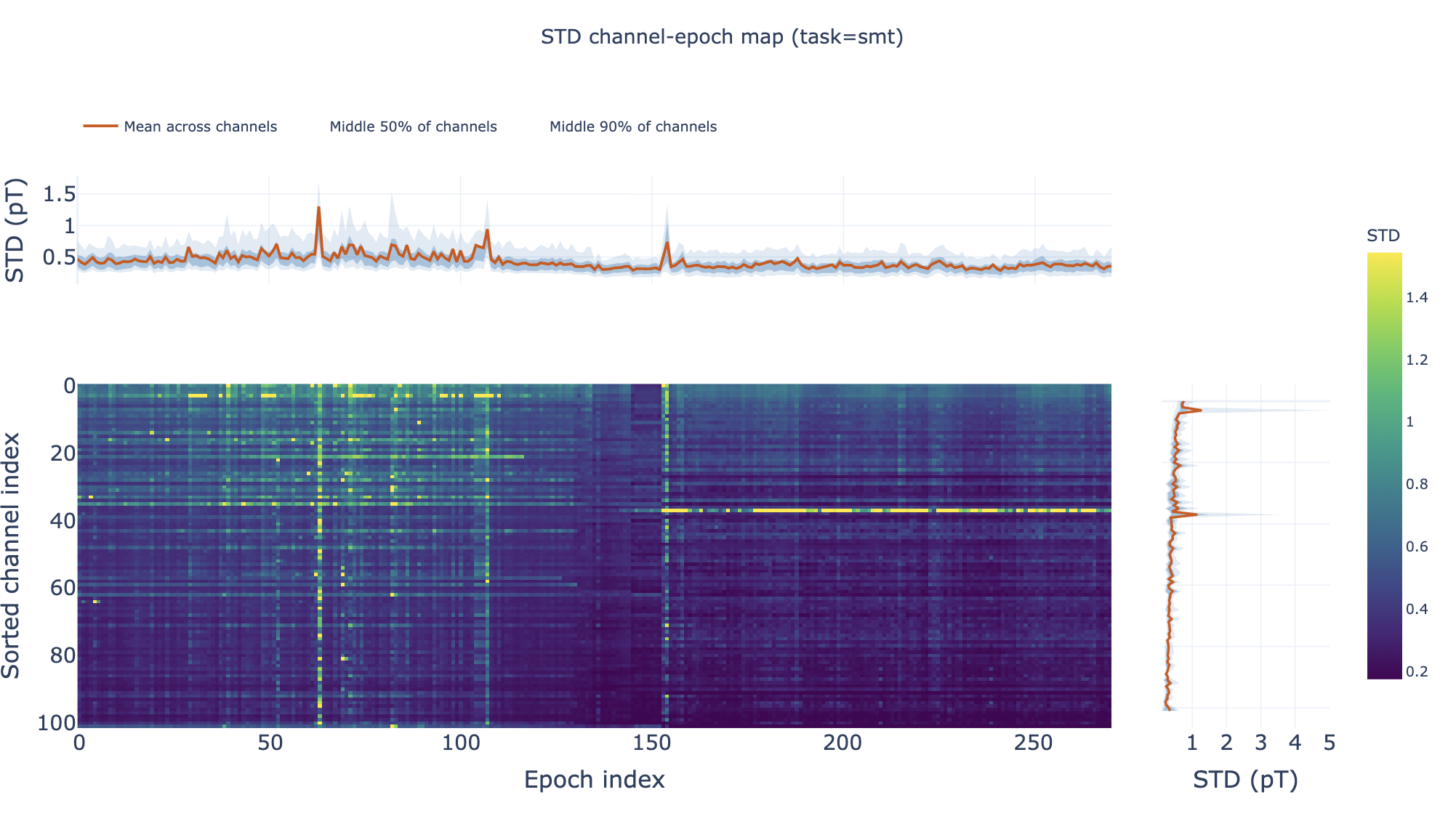Click the 'Sorted channel index' y-axis title
This screenshot has width=1448, height=840.
click(12, 555)
